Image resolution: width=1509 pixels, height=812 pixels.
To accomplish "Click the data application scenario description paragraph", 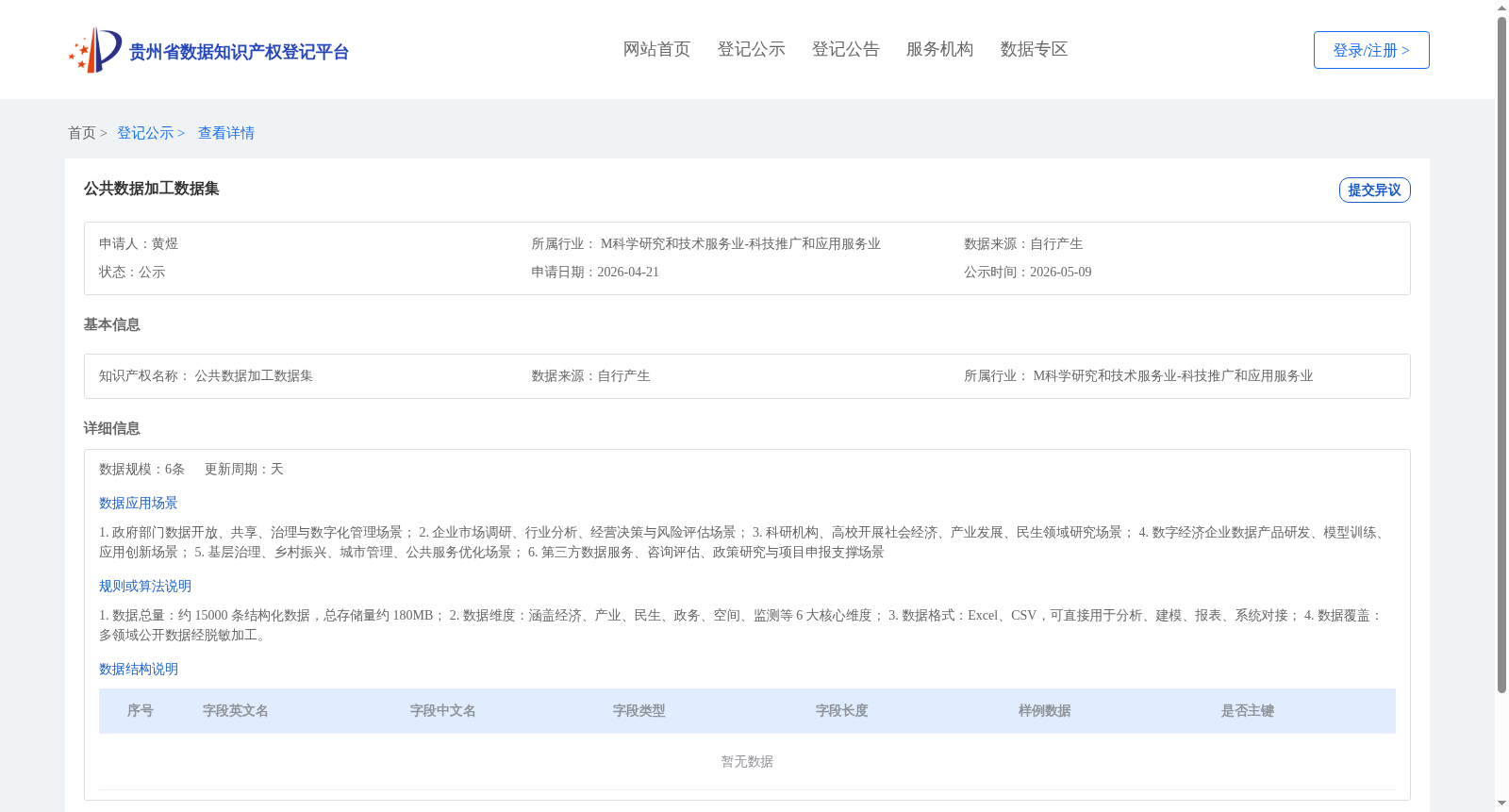I will [745, 542].
